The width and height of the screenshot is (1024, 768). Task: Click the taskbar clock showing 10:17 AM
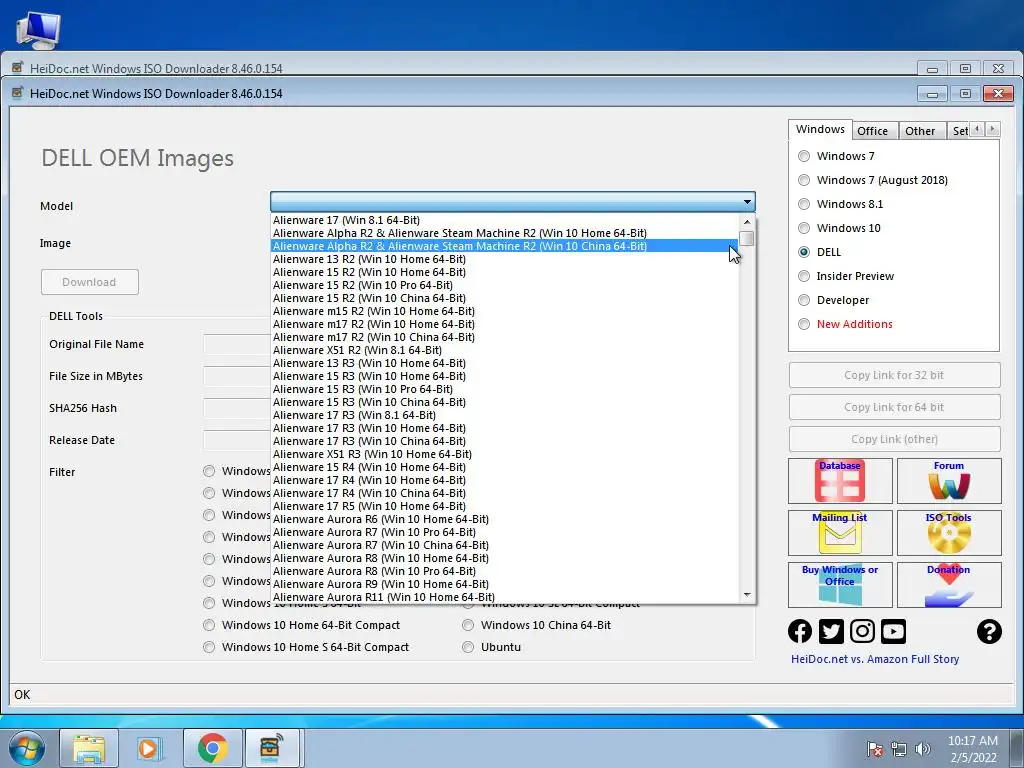click(972, 749)
